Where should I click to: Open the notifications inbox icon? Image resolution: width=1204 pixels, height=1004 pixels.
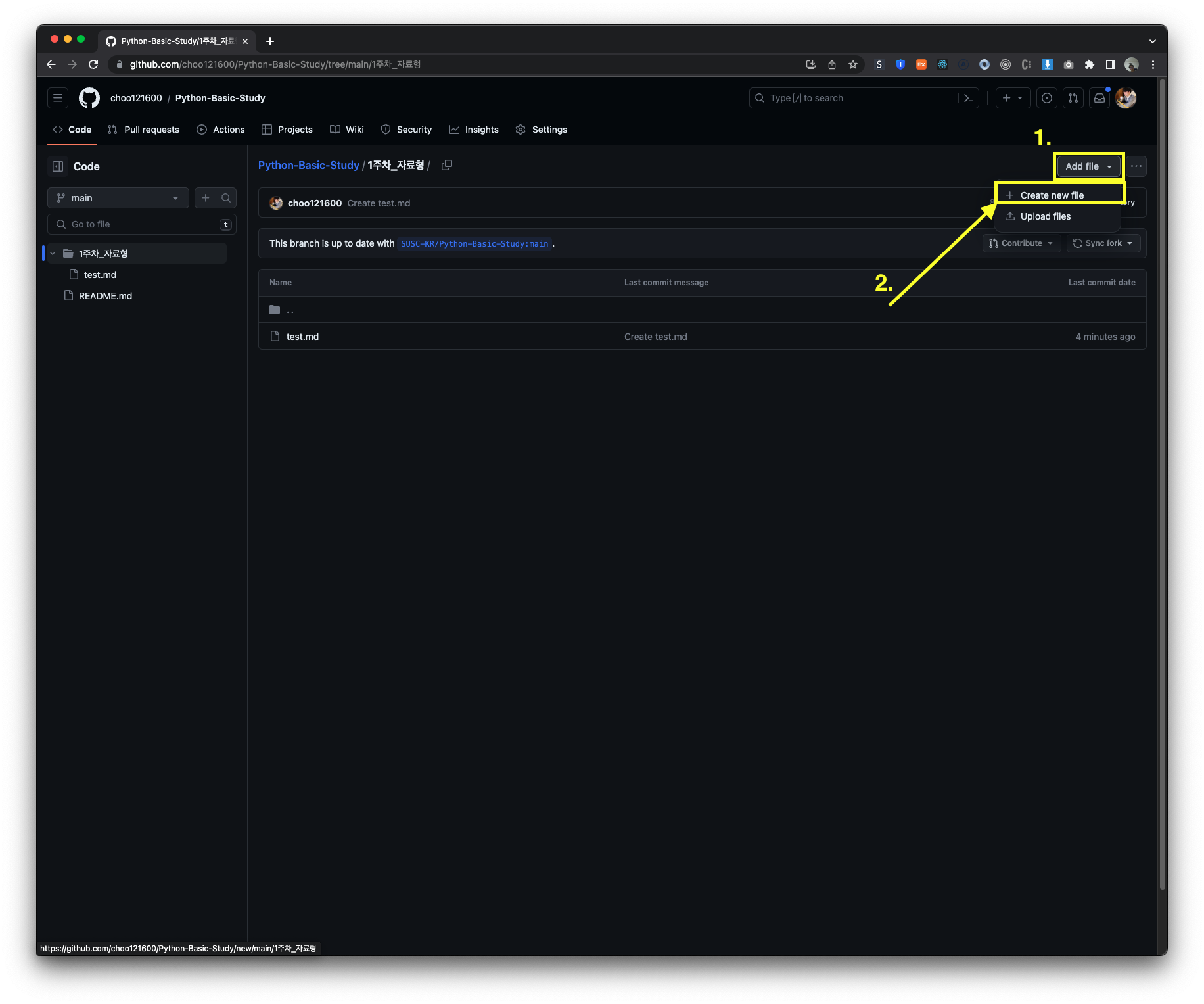click(1100, 97)
